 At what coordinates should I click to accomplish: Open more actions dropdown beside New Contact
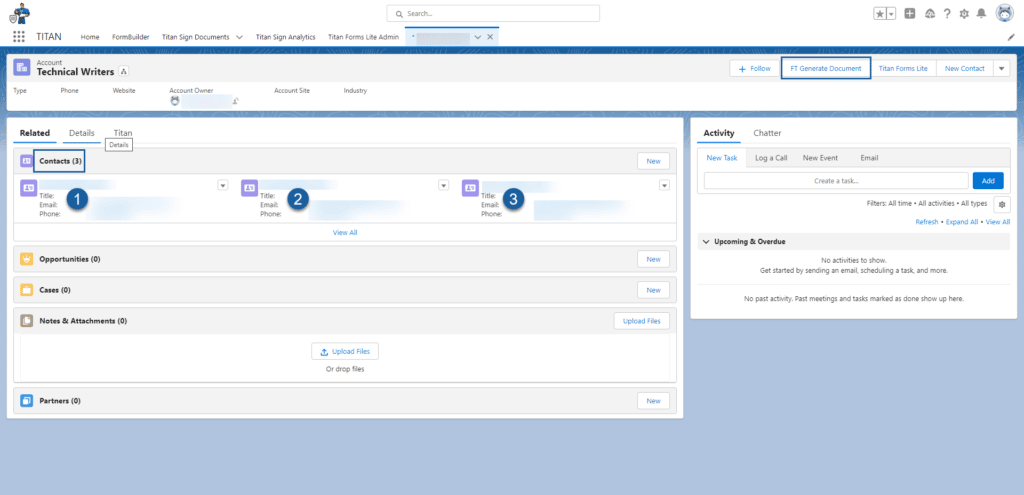click(1001, 68)
